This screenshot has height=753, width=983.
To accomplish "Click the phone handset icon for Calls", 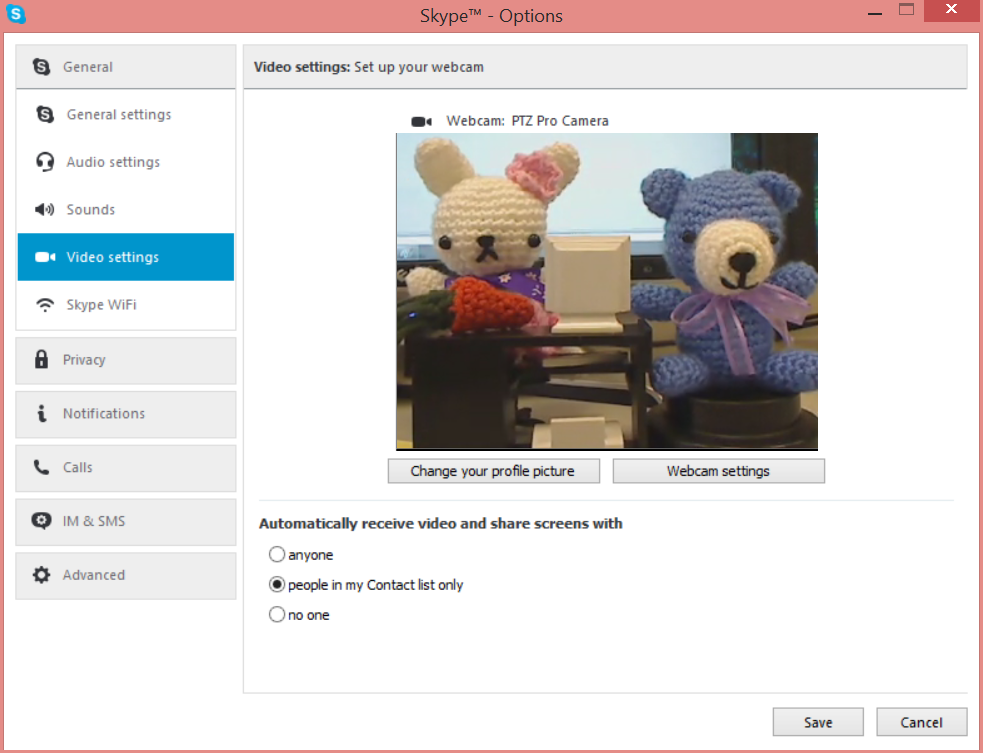I will click(41, 467).
